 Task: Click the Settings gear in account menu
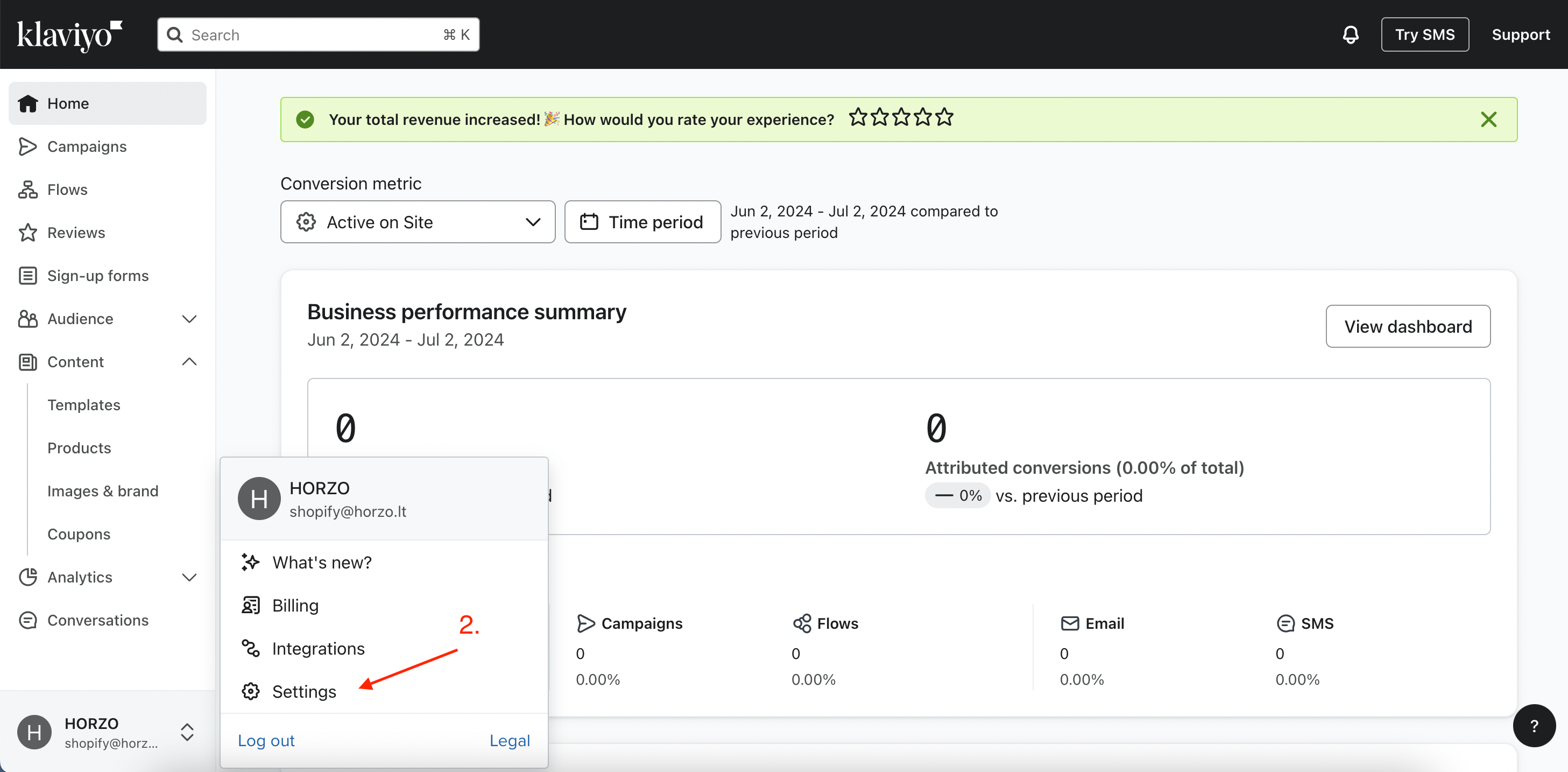[x=251, y=691]
